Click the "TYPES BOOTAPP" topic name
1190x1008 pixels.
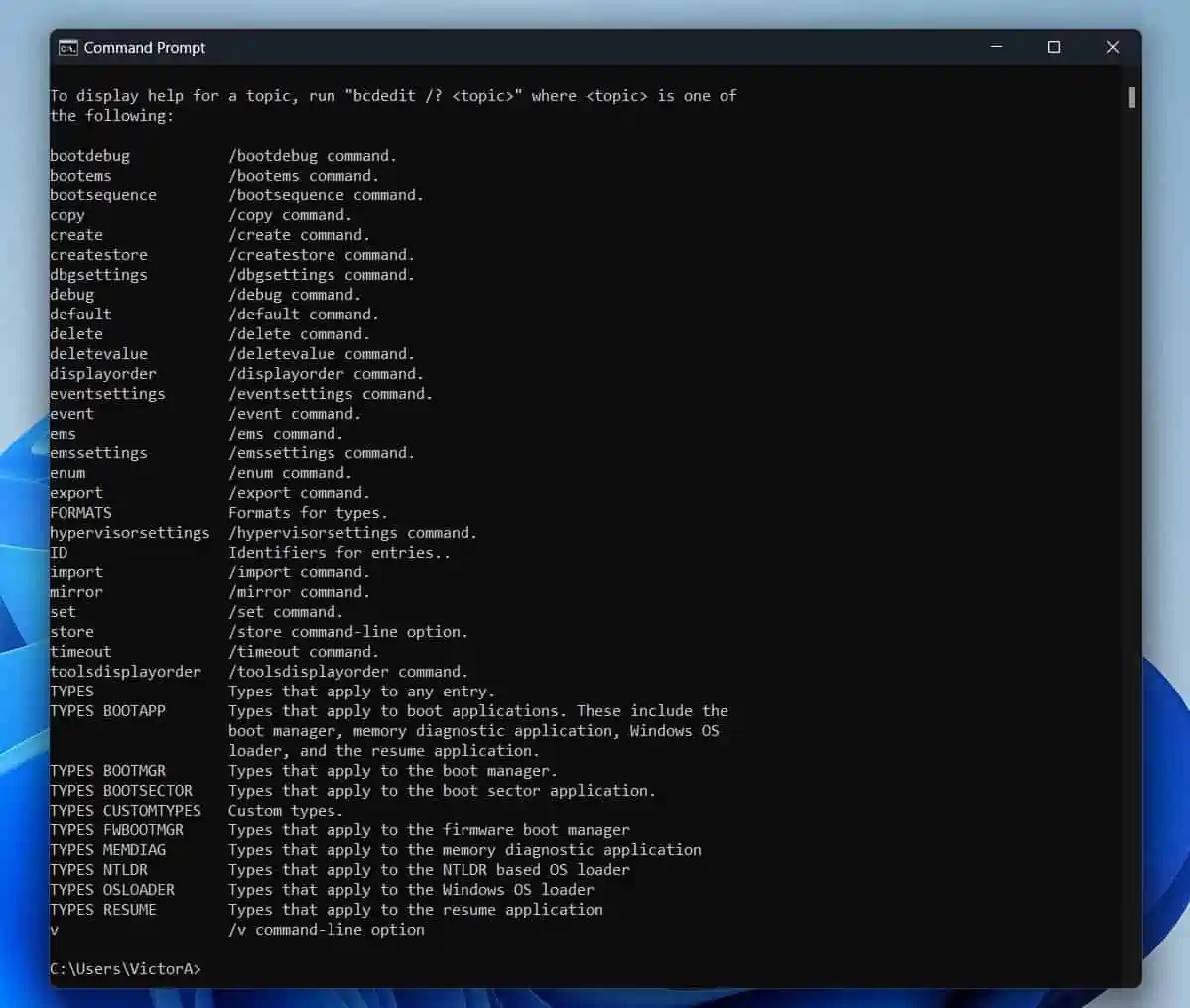(108, 711)
